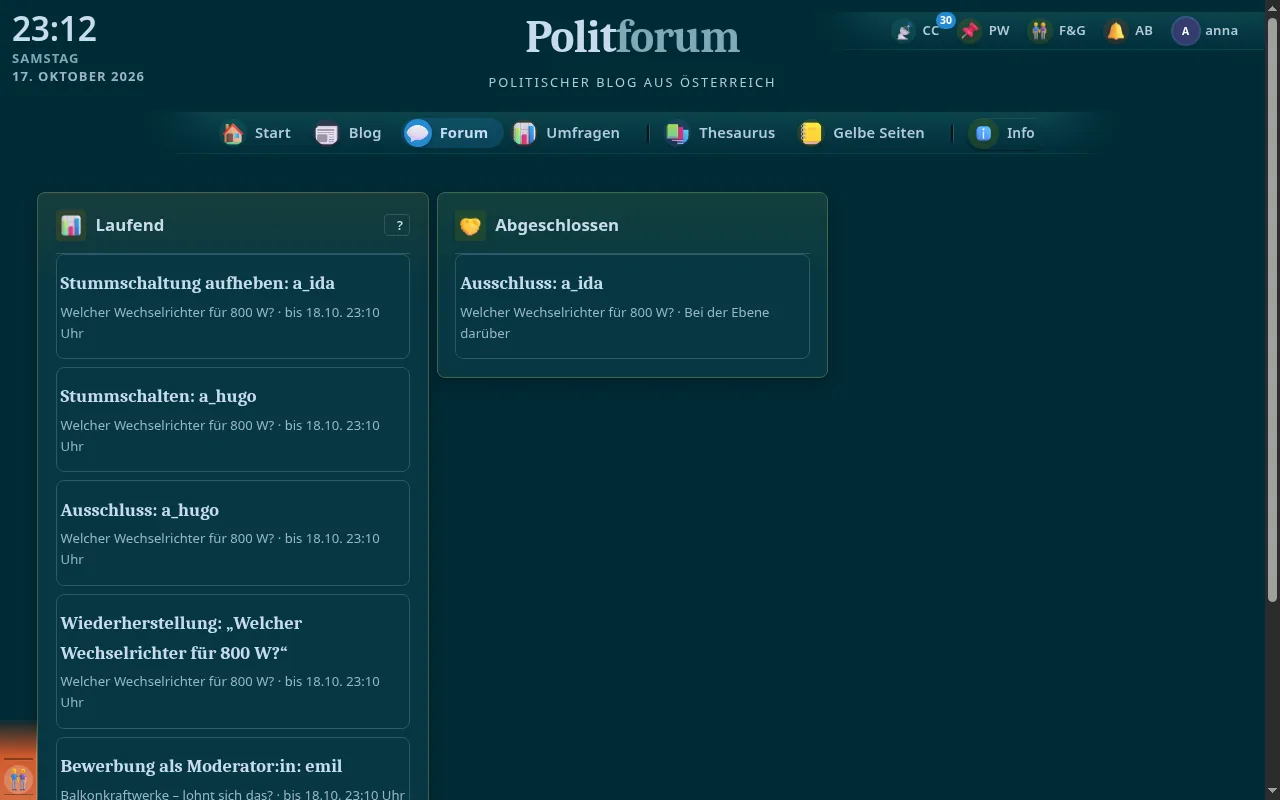This screenshot has height=800, width=1280.
Task: Open running poll 'Ausschluss: a_hugo'
Action: [x=233, y=533]
